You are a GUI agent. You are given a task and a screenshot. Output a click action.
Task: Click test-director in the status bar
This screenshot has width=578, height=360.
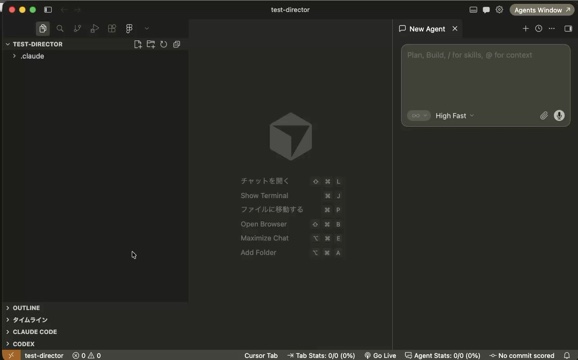click(x=44, y=356)
